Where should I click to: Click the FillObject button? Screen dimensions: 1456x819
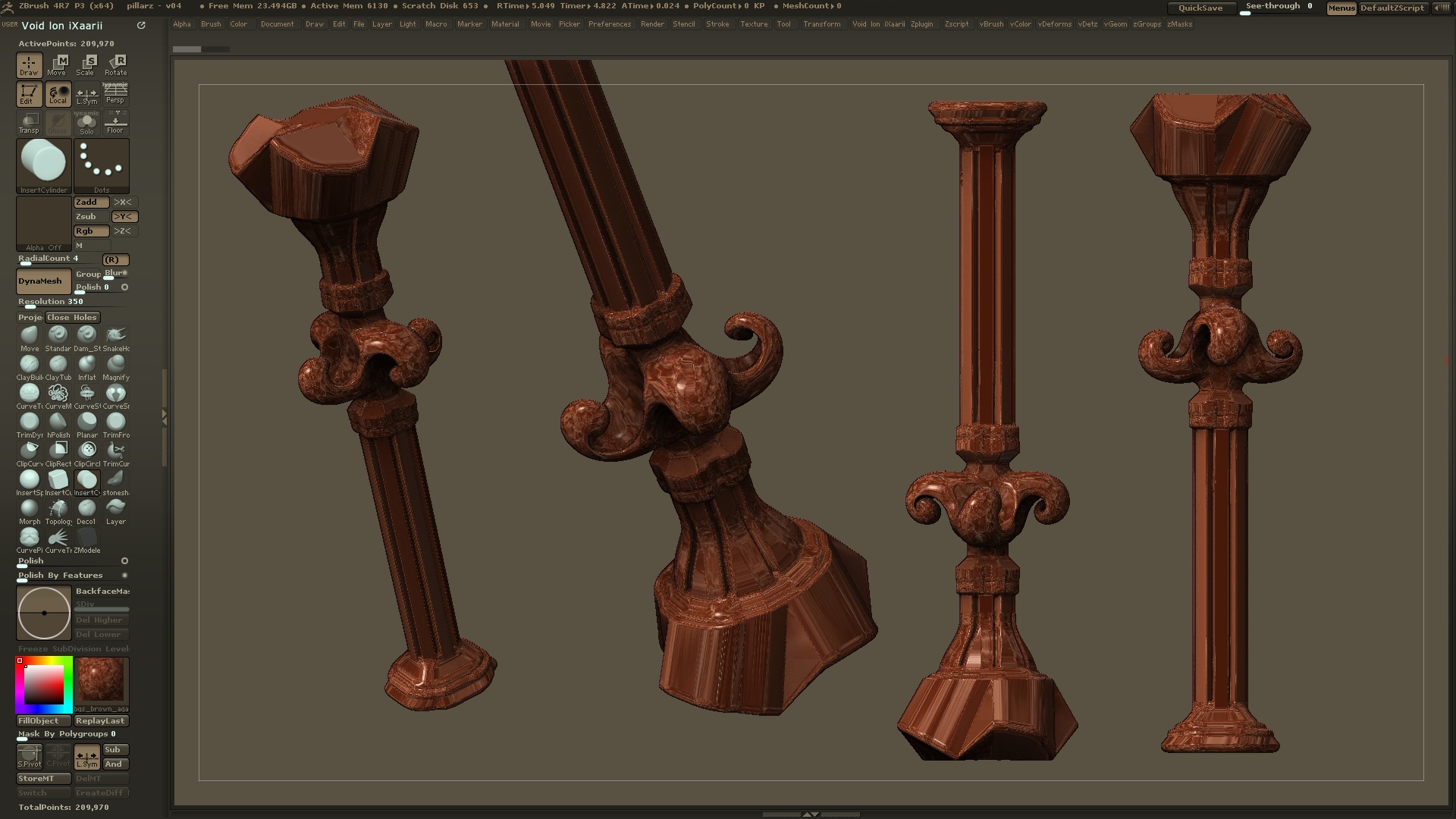(43, 721)
